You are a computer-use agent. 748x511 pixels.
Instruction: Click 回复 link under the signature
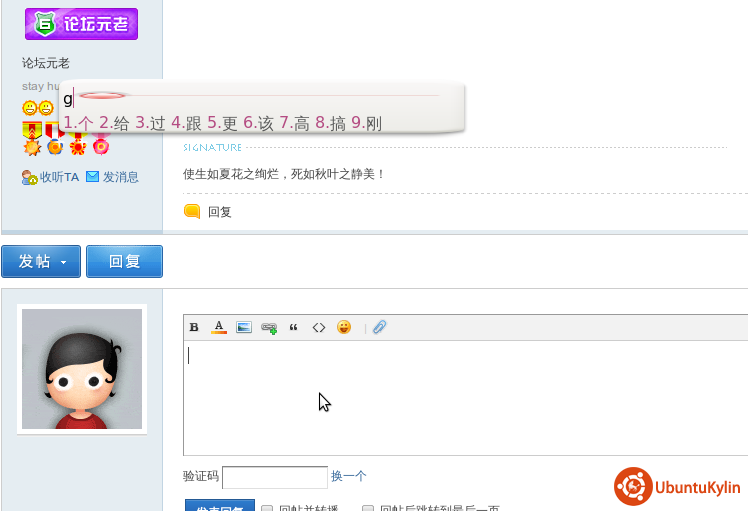(x=219, y=212)
